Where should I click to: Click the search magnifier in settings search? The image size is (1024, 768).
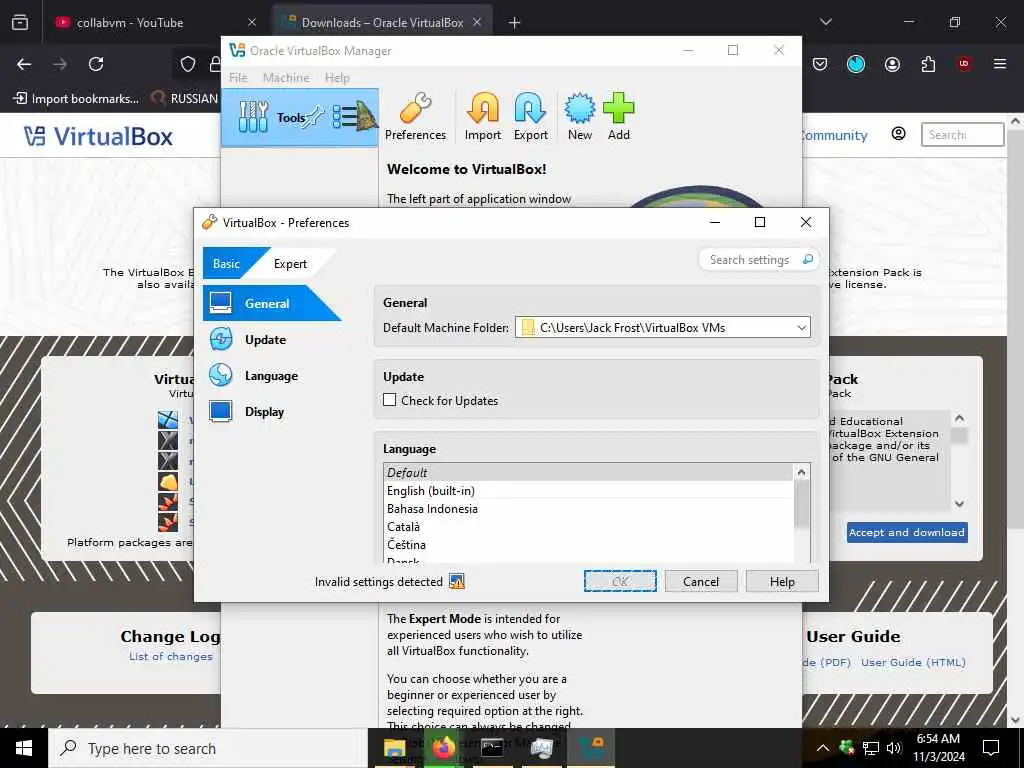click(x=808, y=259)
